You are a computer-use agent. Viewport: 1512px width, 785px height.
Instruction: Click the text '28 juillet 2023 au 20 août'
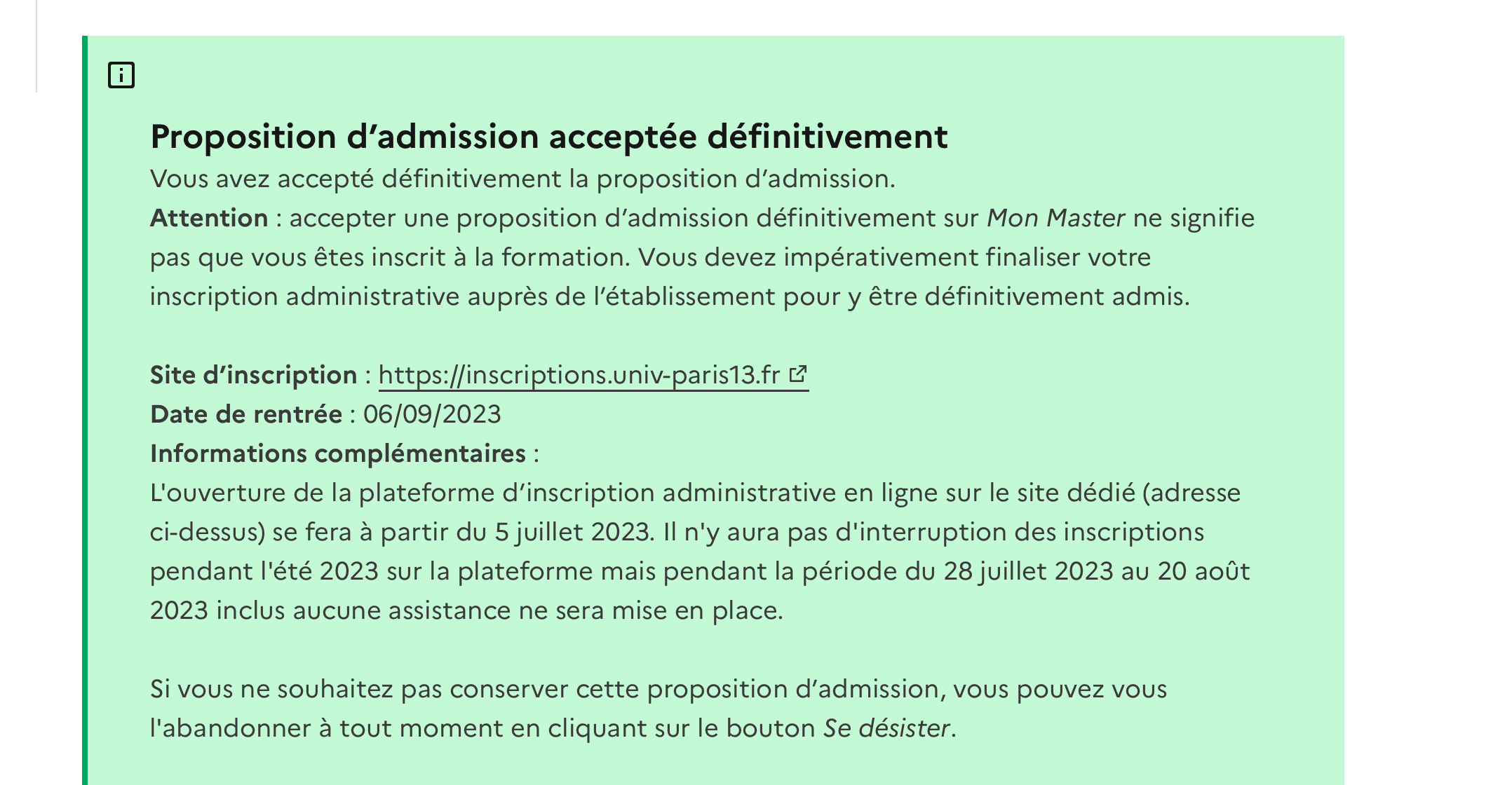1097,571
